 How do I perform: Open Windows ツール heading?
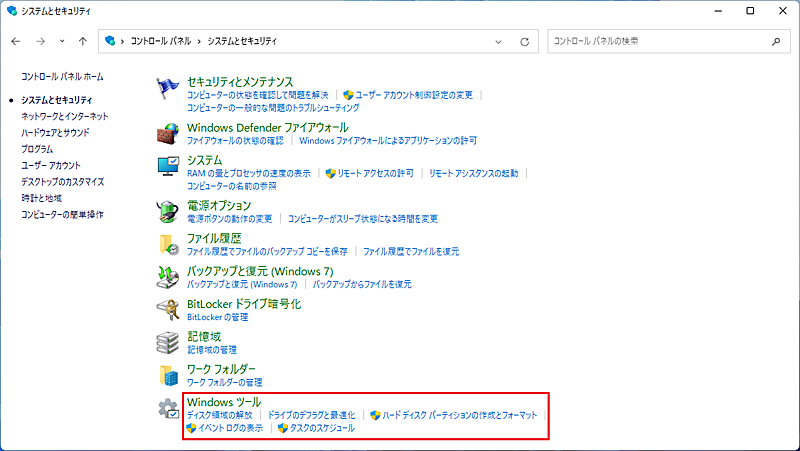pyautogui.click(x=224, y=402)
